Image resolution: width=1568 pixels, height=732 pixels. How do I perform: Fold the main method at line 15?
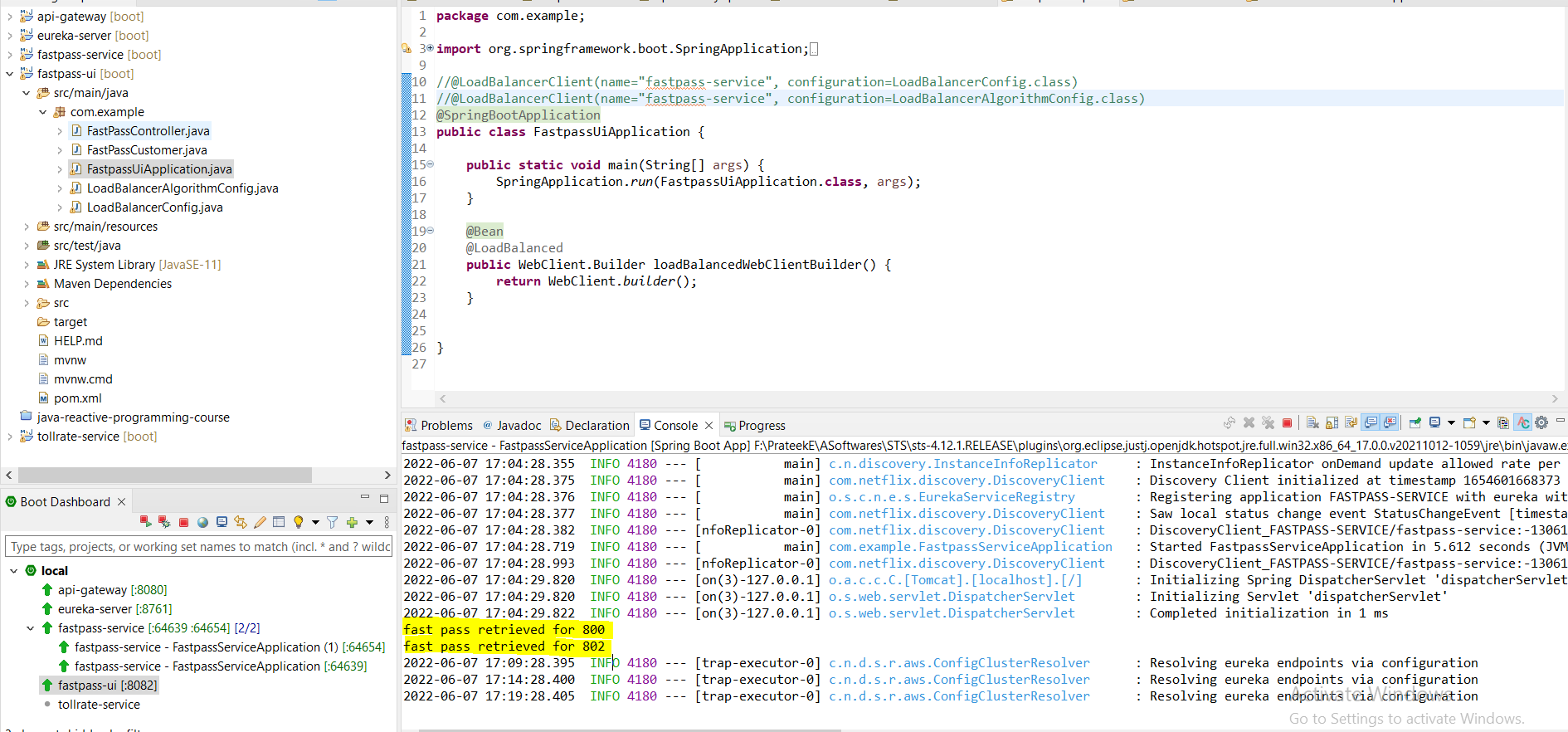430,164
